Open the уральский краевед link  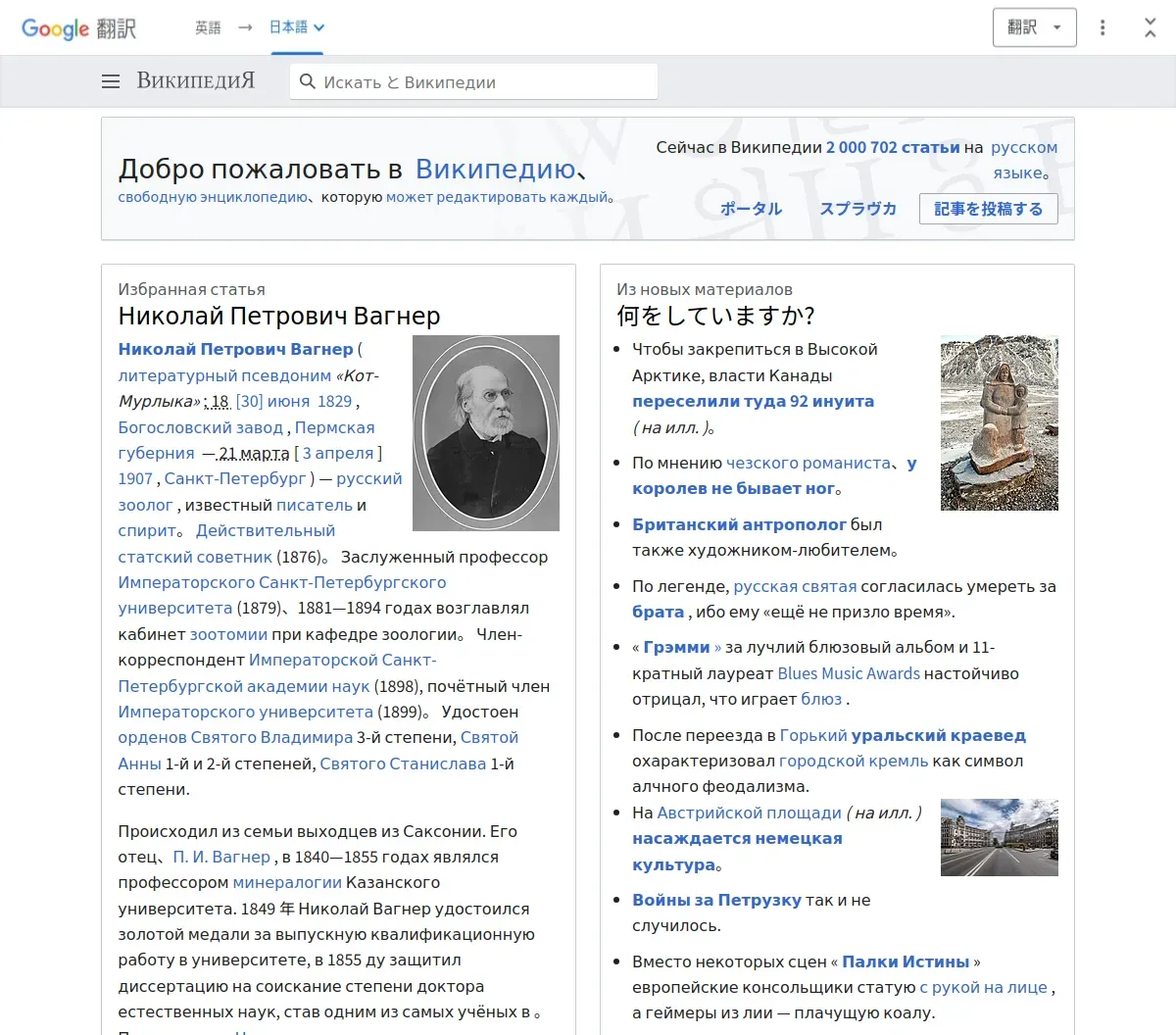point(938,735)
